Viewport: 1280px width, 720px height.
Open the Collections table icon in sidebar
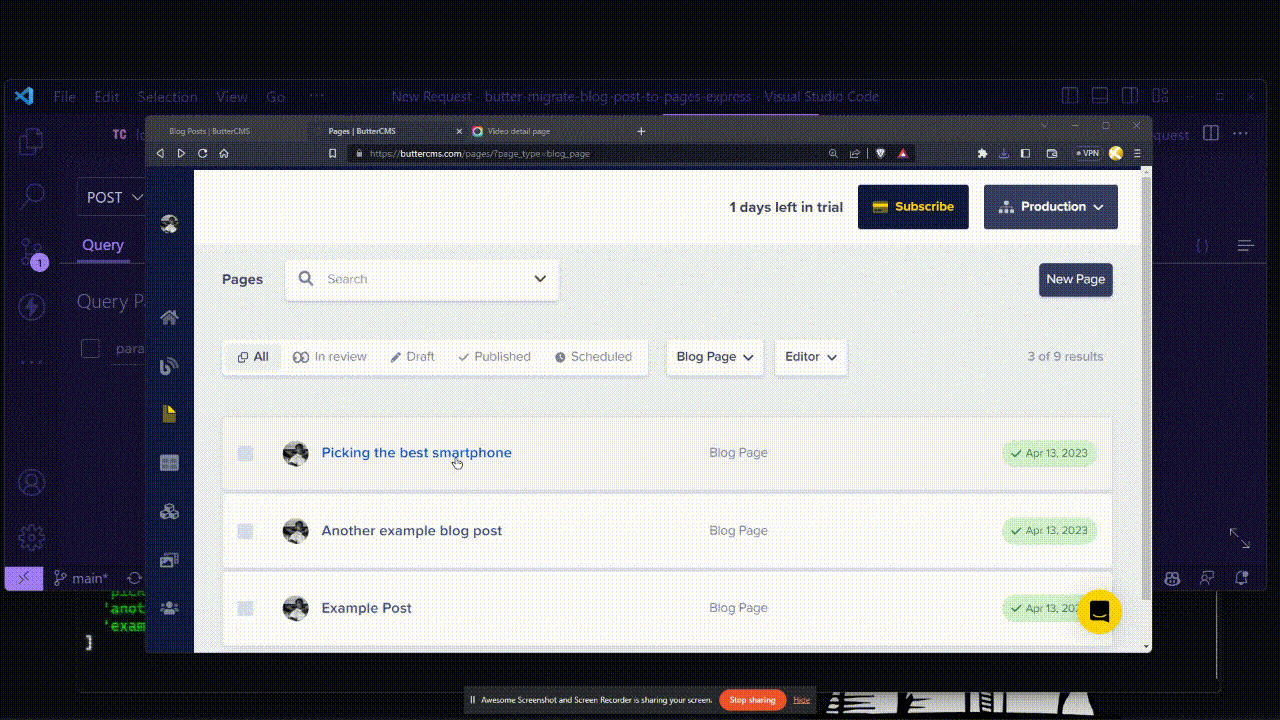tap(169, 463)
